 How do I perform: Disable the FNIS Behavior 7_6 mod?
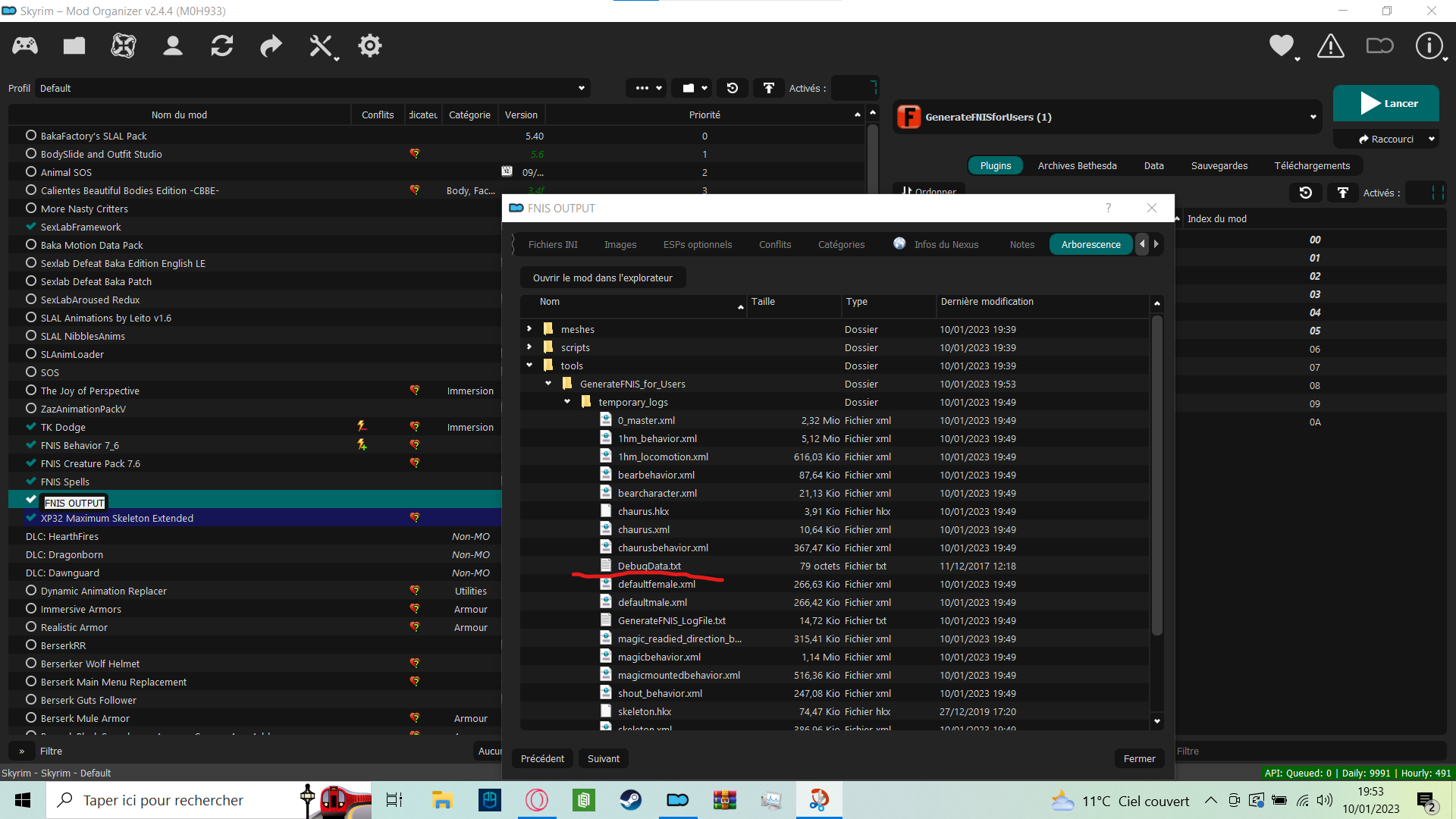point(31,445)
